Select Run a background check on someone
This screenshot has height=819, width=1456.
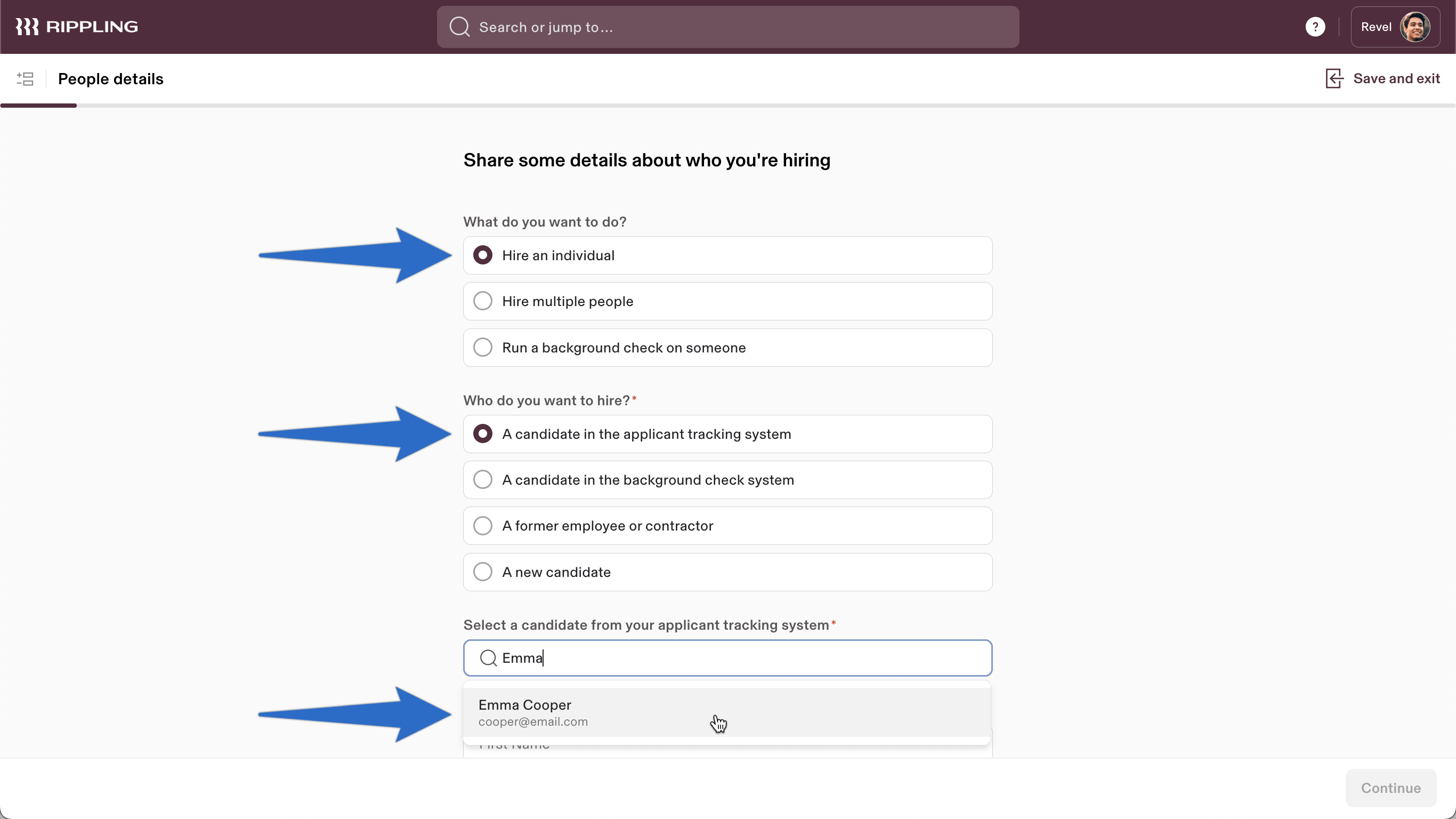click(482, 347)
